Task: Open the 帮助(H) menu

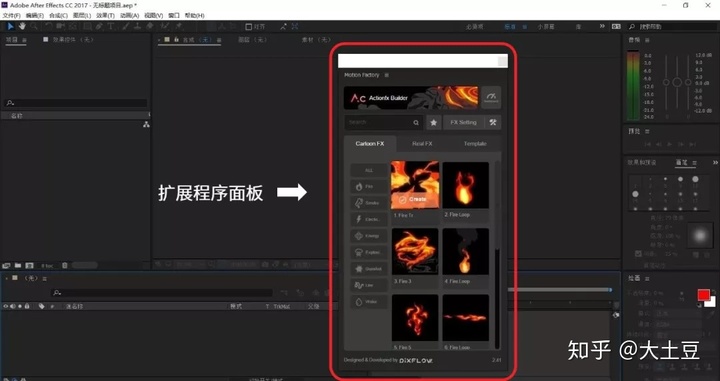Action: click(x=195, y=15)
